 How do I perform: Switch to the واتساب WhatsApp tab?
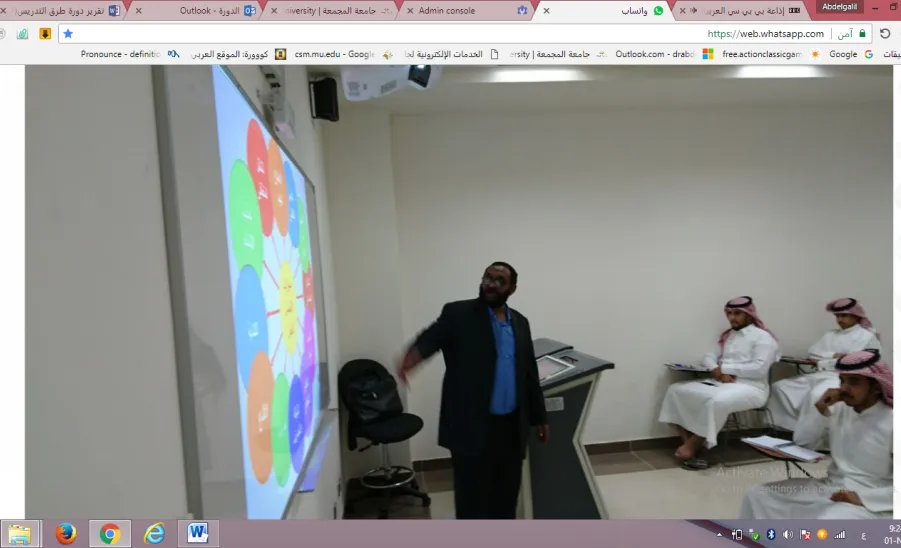(x=603, y=11)
